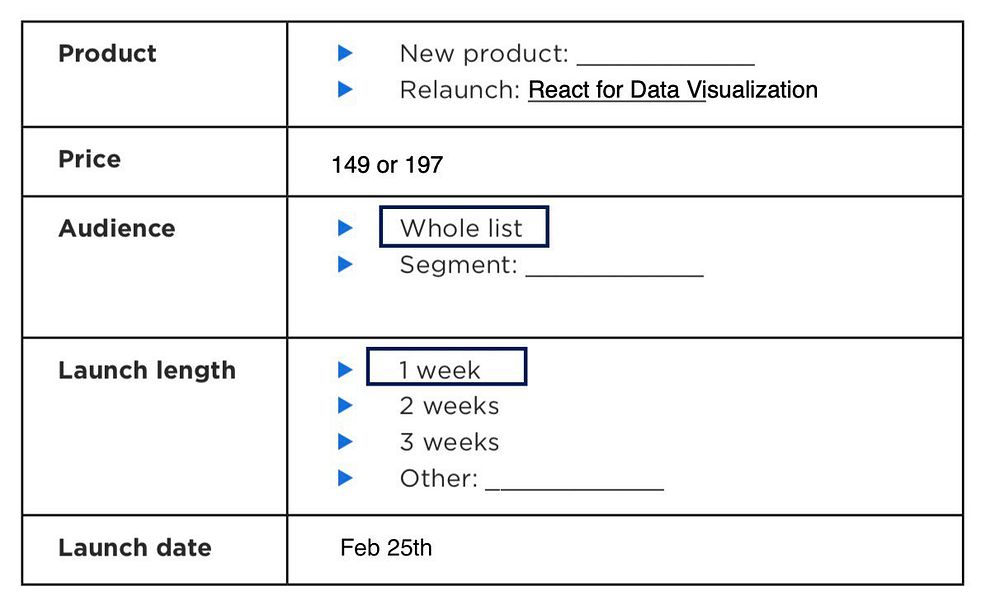
Task: Click the 149 or 197 price text
Action: (x=387, y=165)
